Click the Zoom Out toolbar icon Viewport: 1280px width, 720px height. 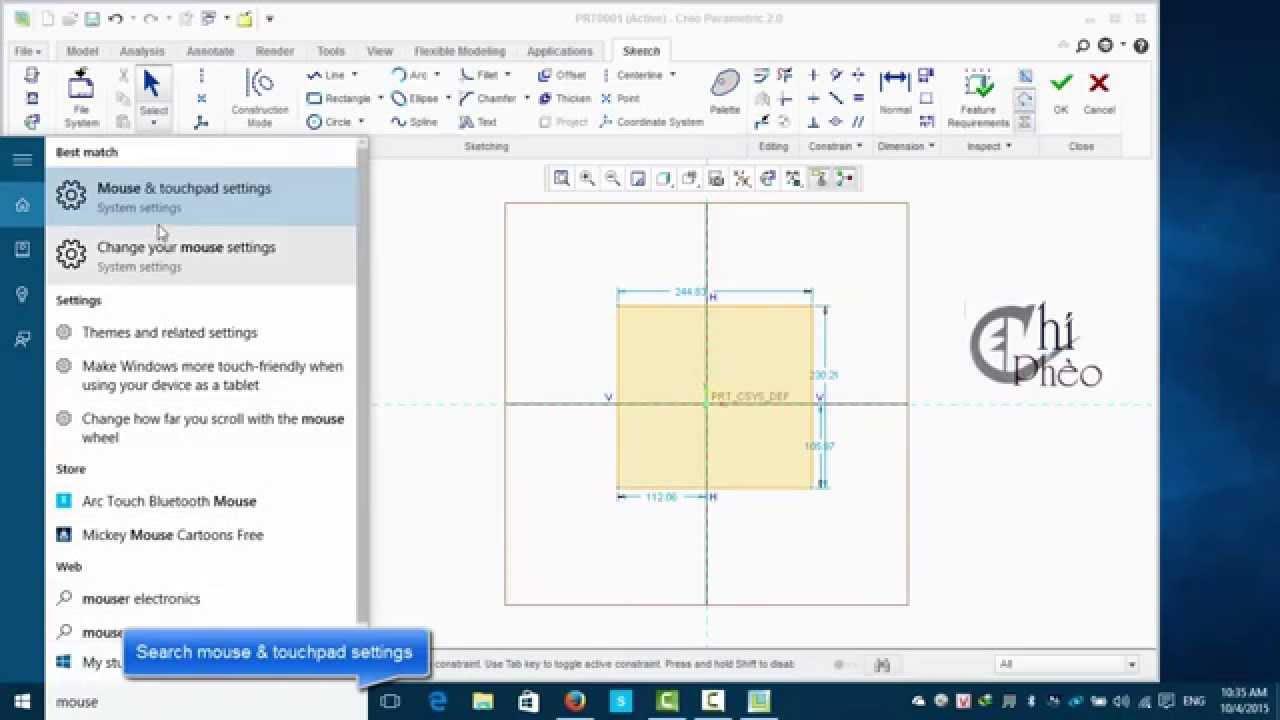(x=613, y=179)
